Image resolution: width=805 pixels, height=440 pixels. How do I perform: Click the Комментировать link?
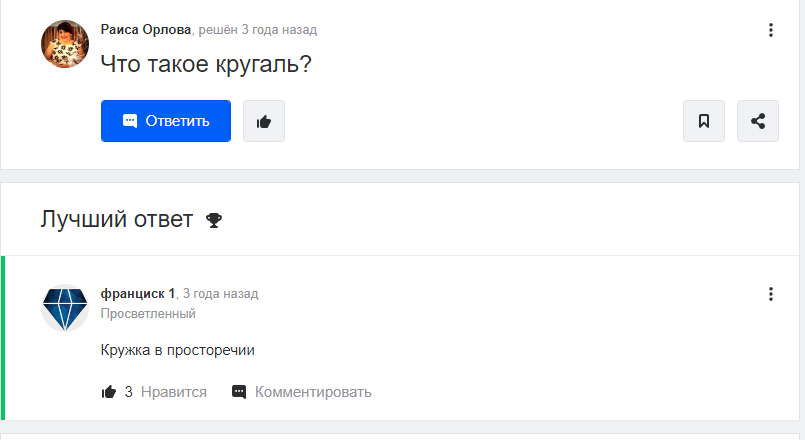tap(313, 392)
